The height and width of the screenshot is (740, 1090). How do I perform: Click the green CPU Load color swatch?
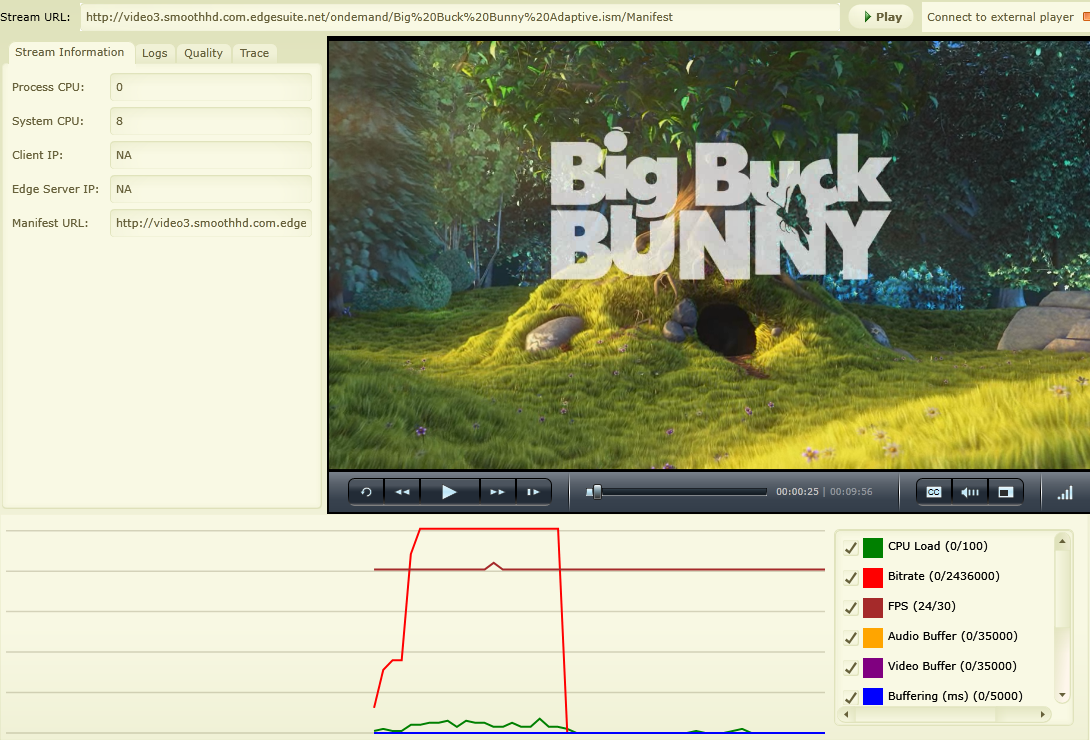click(872, 548)
